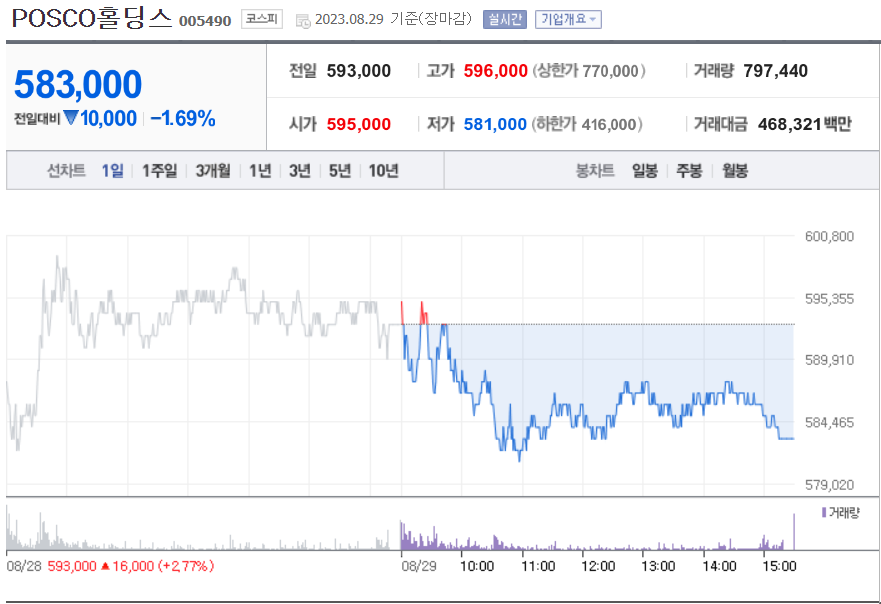Click the current price 583,000
The image size is (881, 604).
pos(78,84)
